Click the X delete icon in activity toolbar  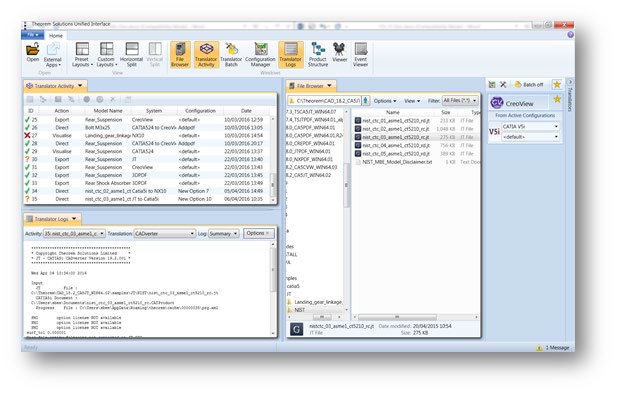coord(113,100)
